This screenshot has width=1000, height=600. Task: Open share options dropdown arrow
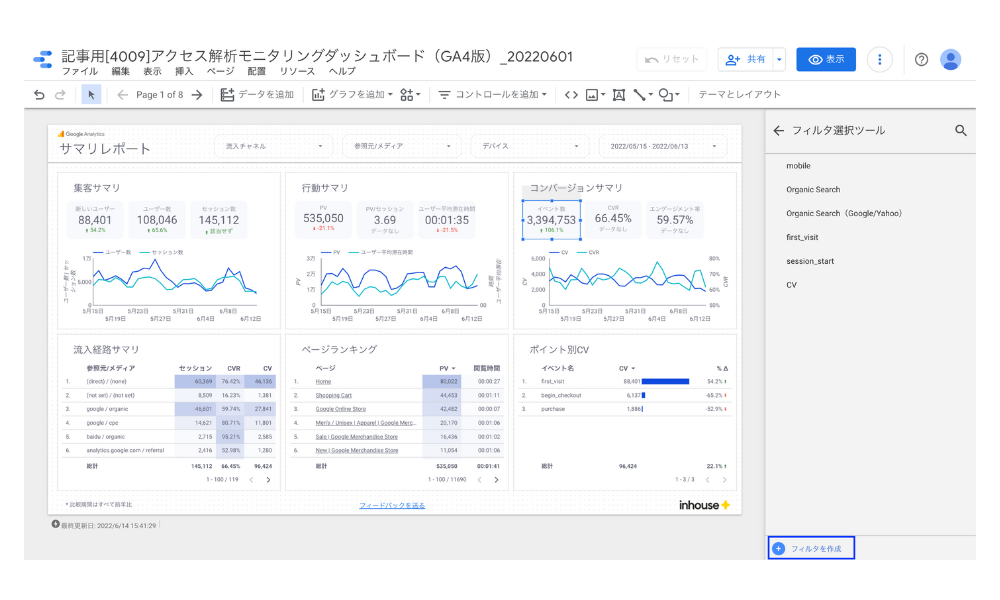779,59
